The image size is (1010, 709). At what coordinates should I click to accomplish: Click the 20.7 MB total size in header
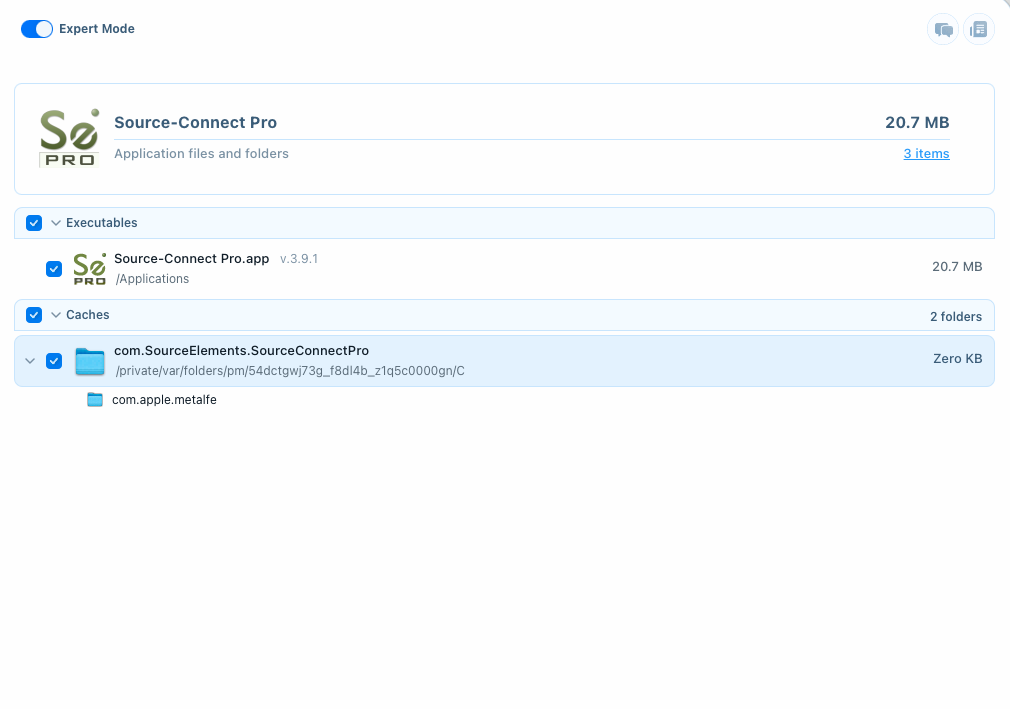917,122
